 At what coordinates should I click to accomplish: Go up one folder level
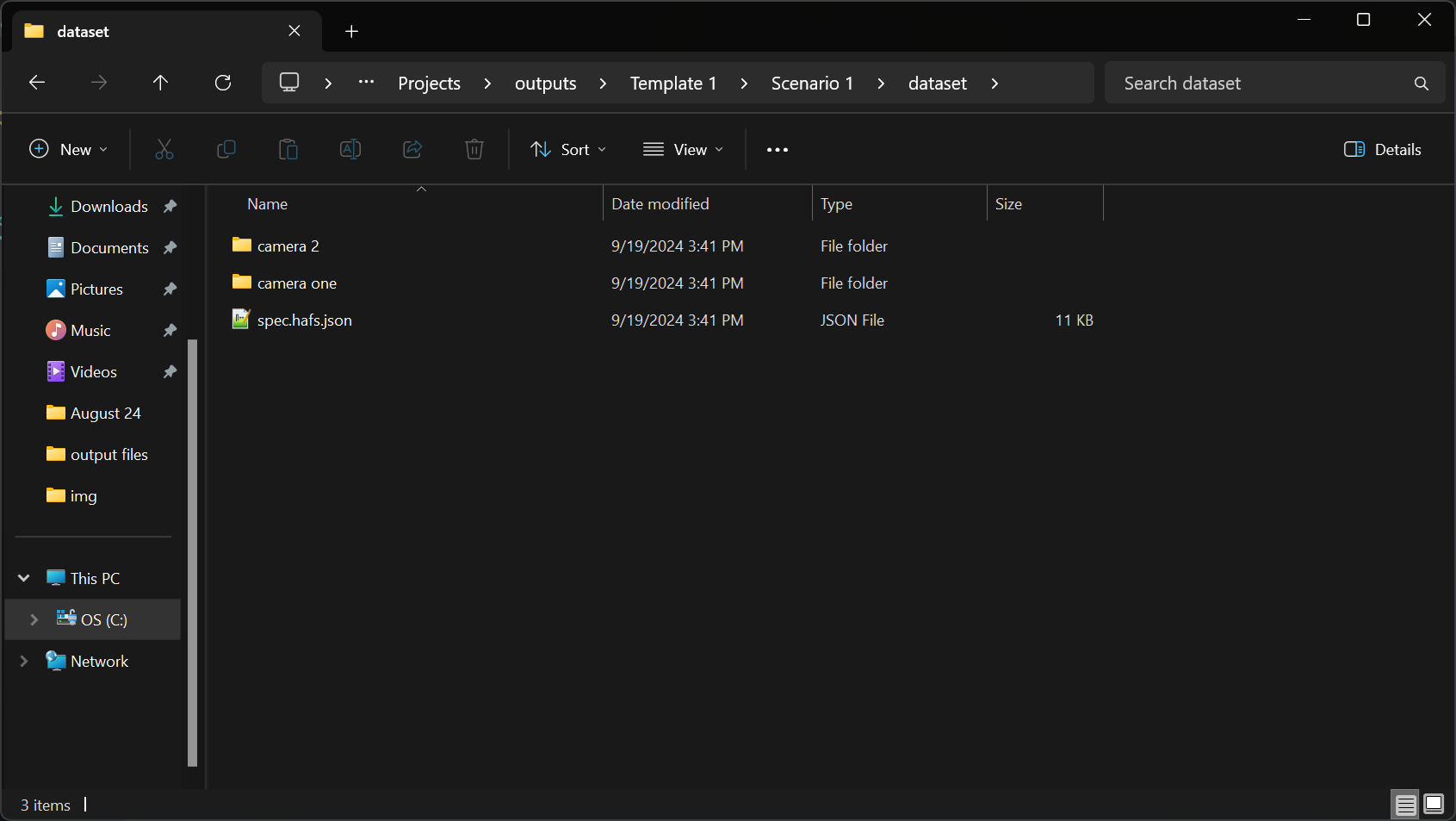pos(160,82)
